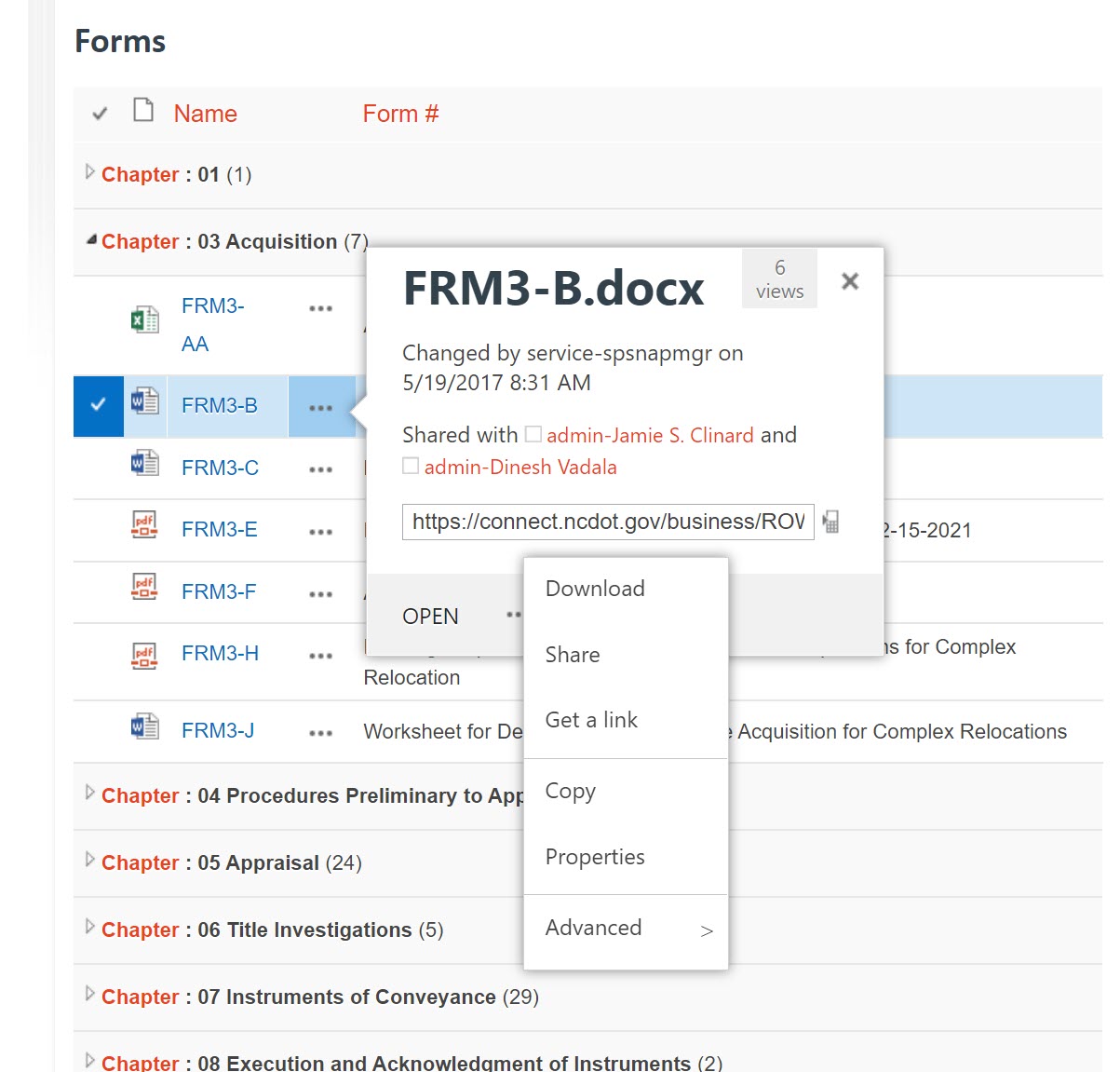Expand the Chapter 05 Appraisal group

(x=89, y=860)
